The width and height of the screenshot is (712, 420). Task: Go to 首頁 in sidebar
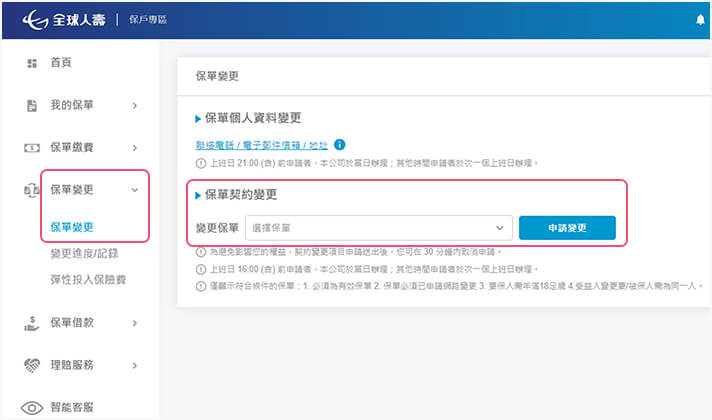click(61, 63)
